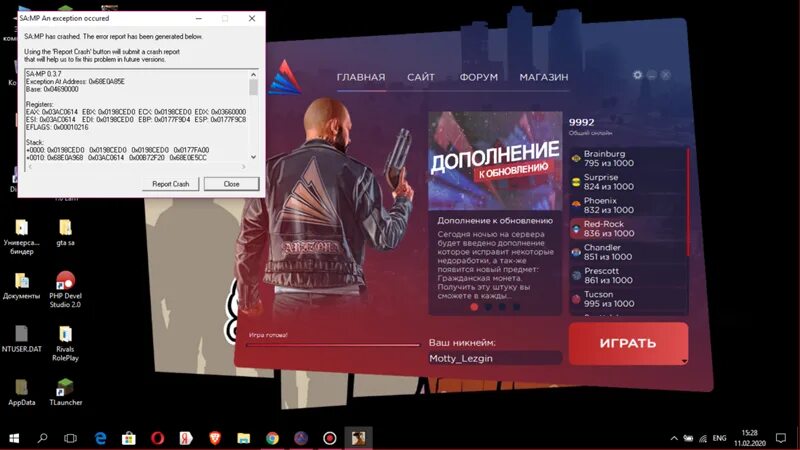Open the ФОРУМ tab
Viewport: 800px width, 450px height.
tap(479, 77)
